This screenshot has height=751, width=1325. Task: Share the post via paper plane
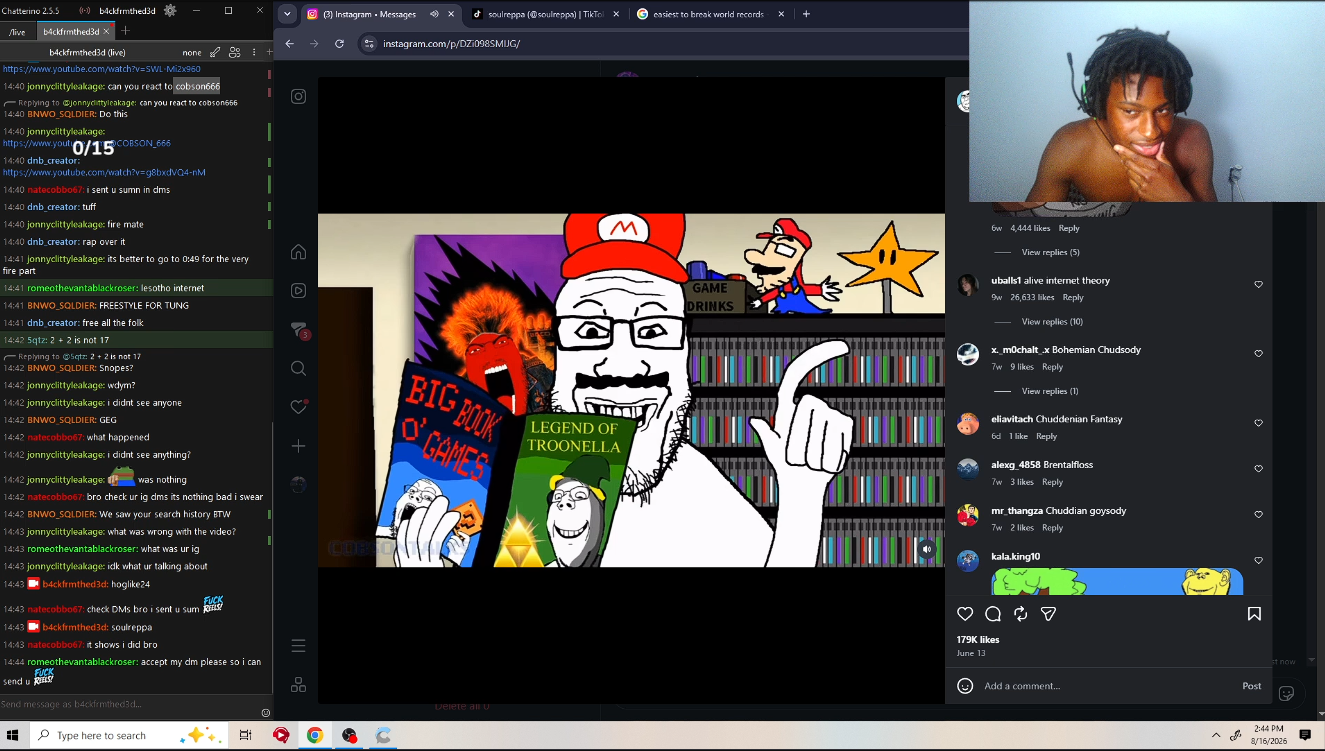1049,614
